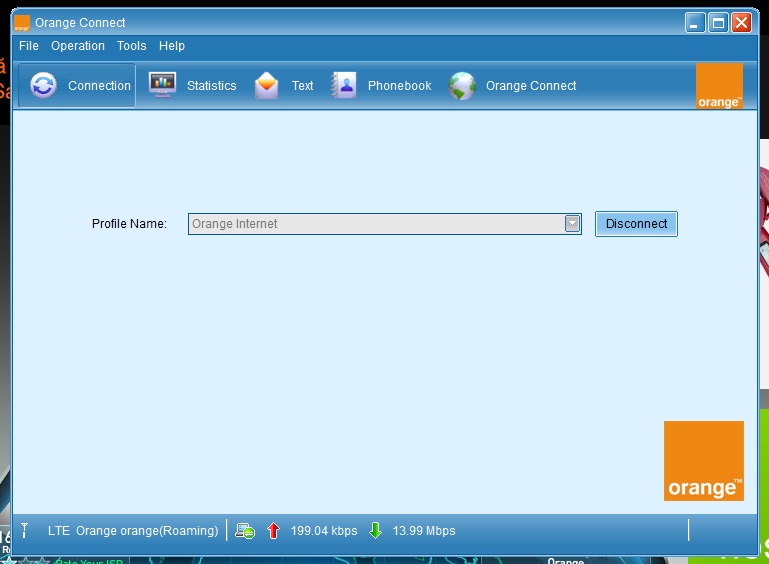Close the Orange Connect window

pyautogui.click(x=742, y=23)
